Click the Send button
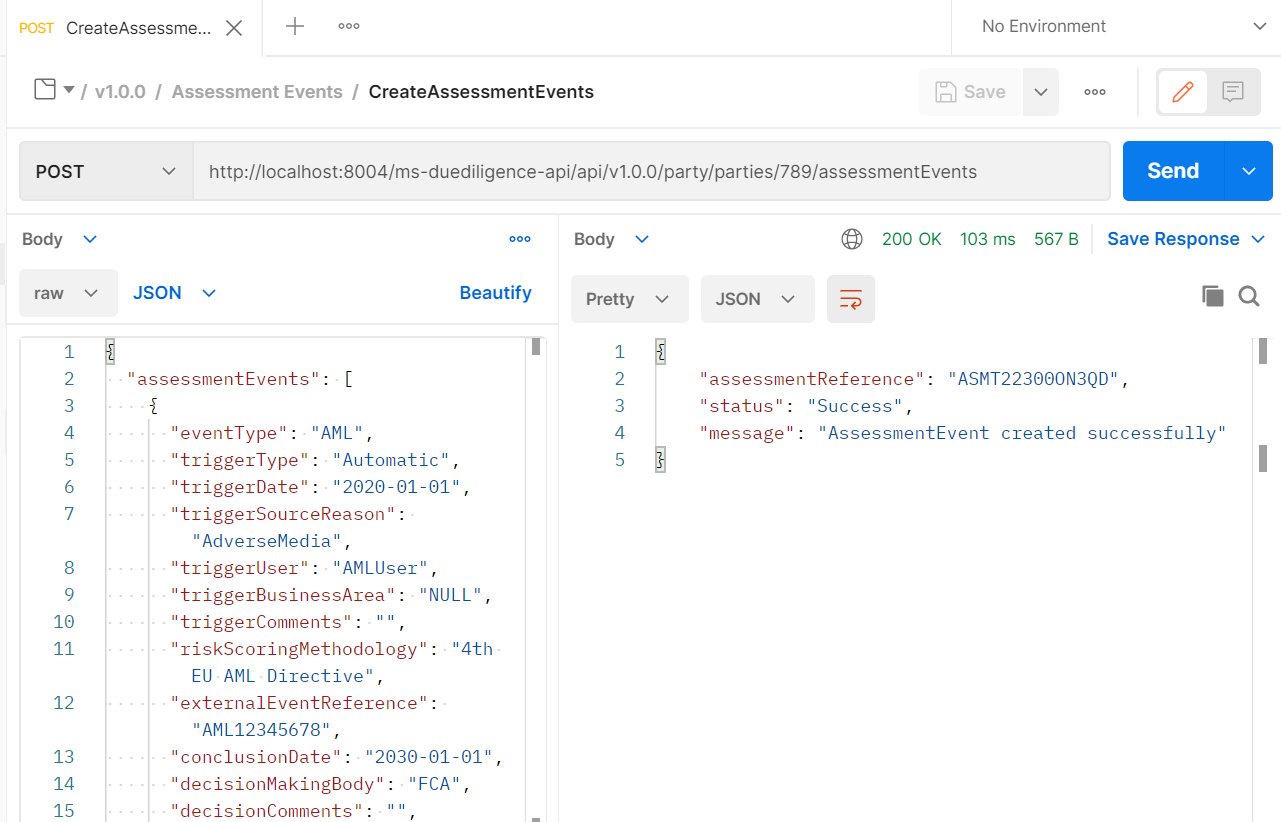 click(1173, 171)
